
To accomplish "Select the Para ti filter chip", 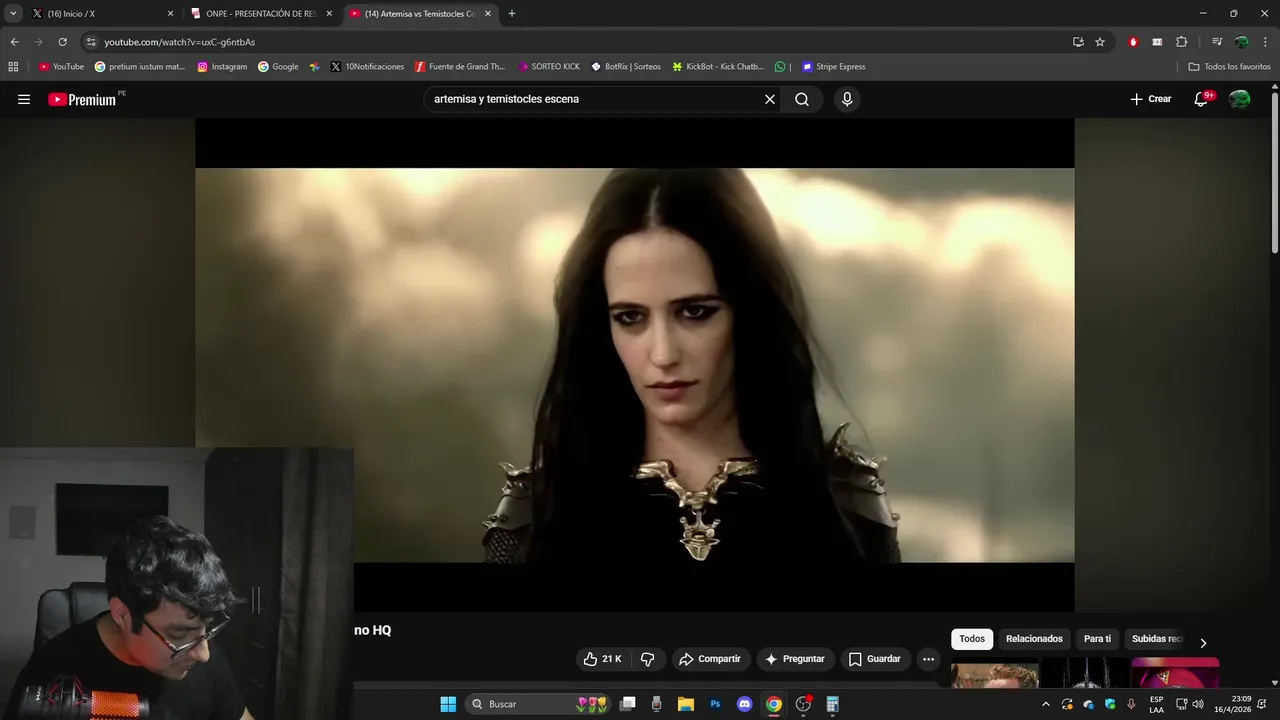I will 1097,639.
